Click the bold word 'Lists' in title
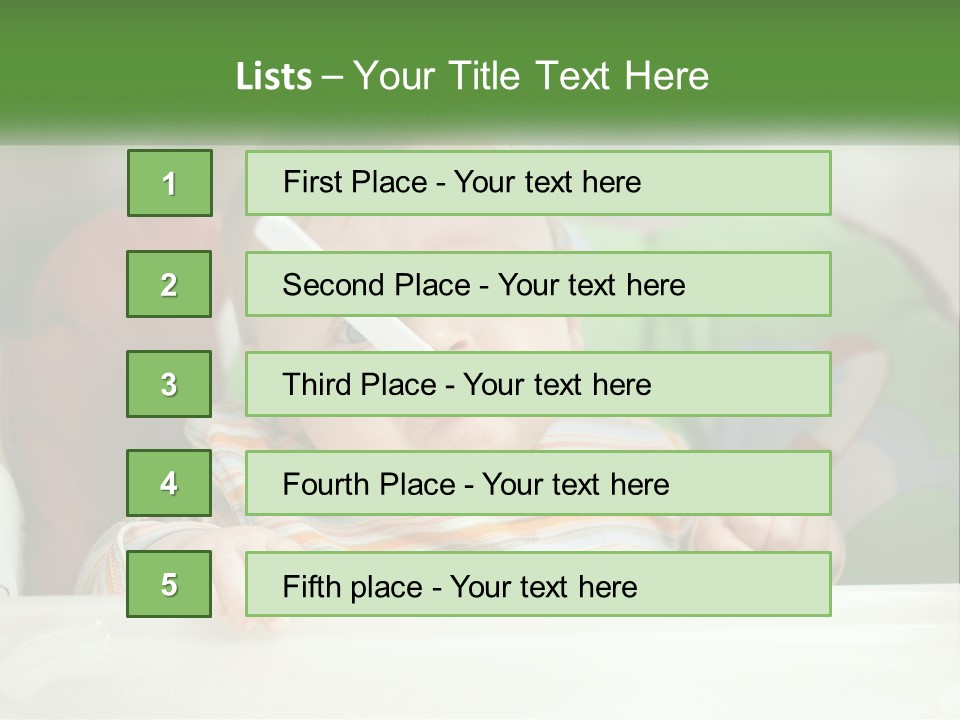Viewport: 960px width, 720px height. point(274,77)
